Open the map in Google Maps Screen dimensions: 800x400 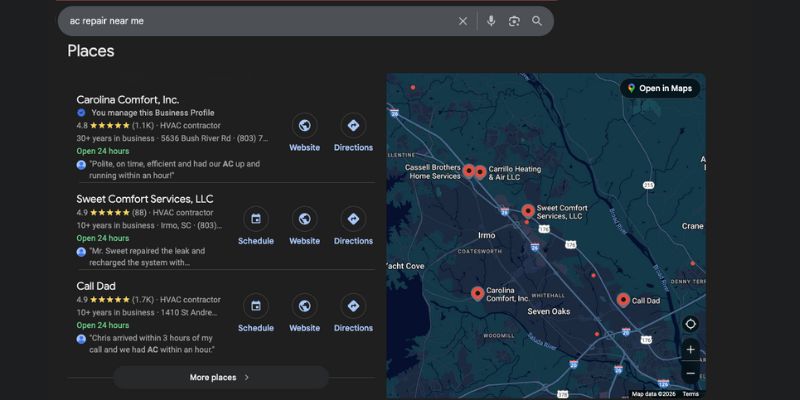point(660,88)
